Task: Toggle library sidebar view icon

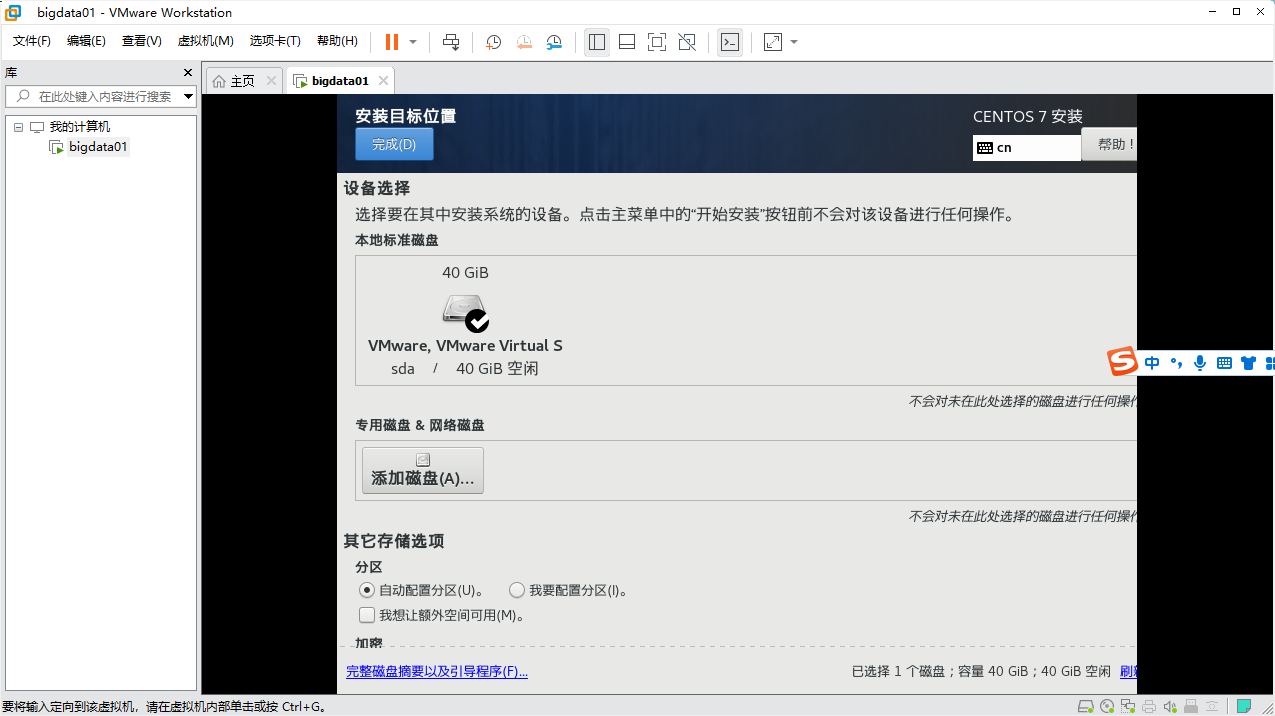Action: coord(597,42)
